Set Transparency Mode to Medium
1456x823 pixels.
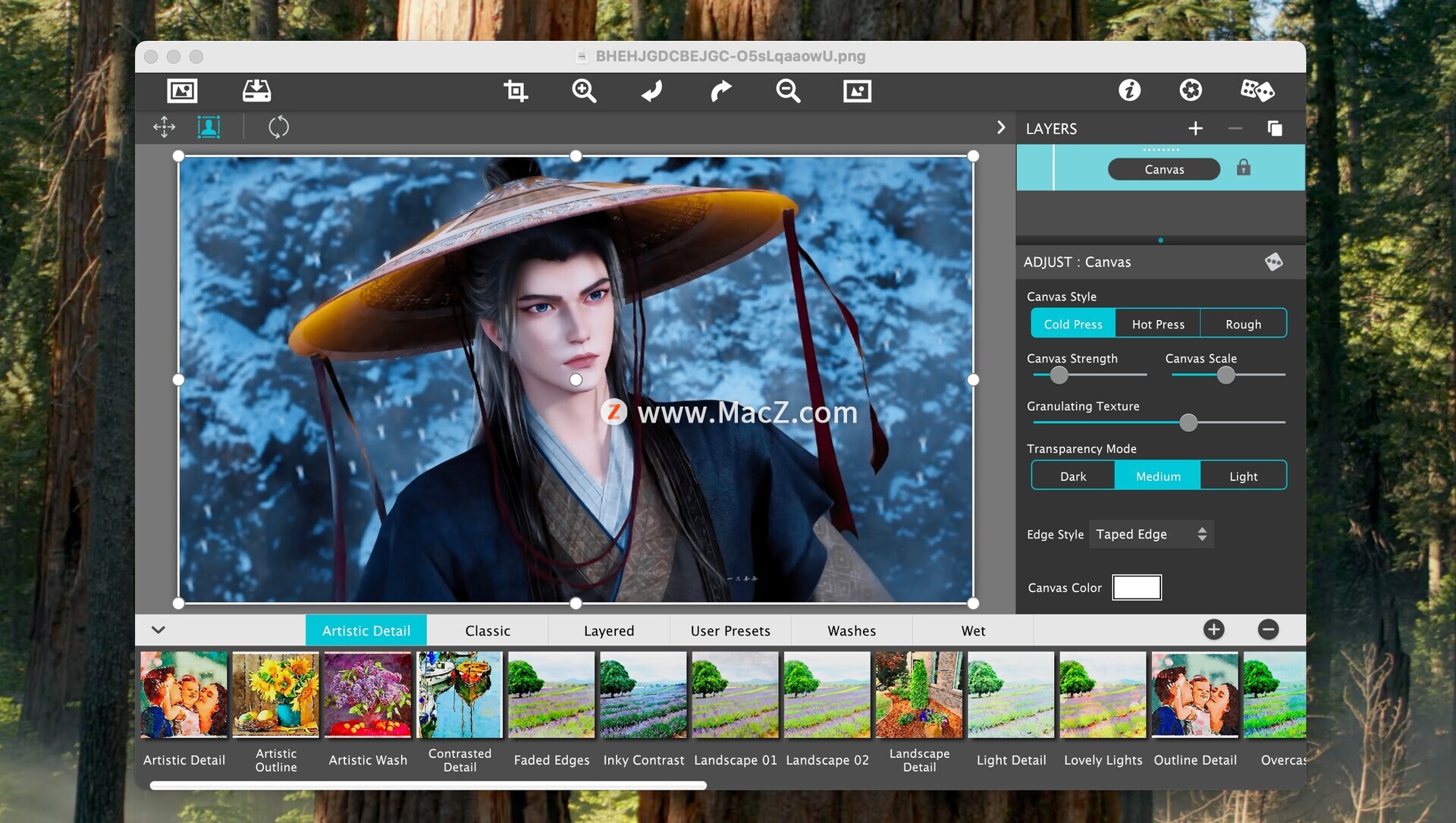1158,476
